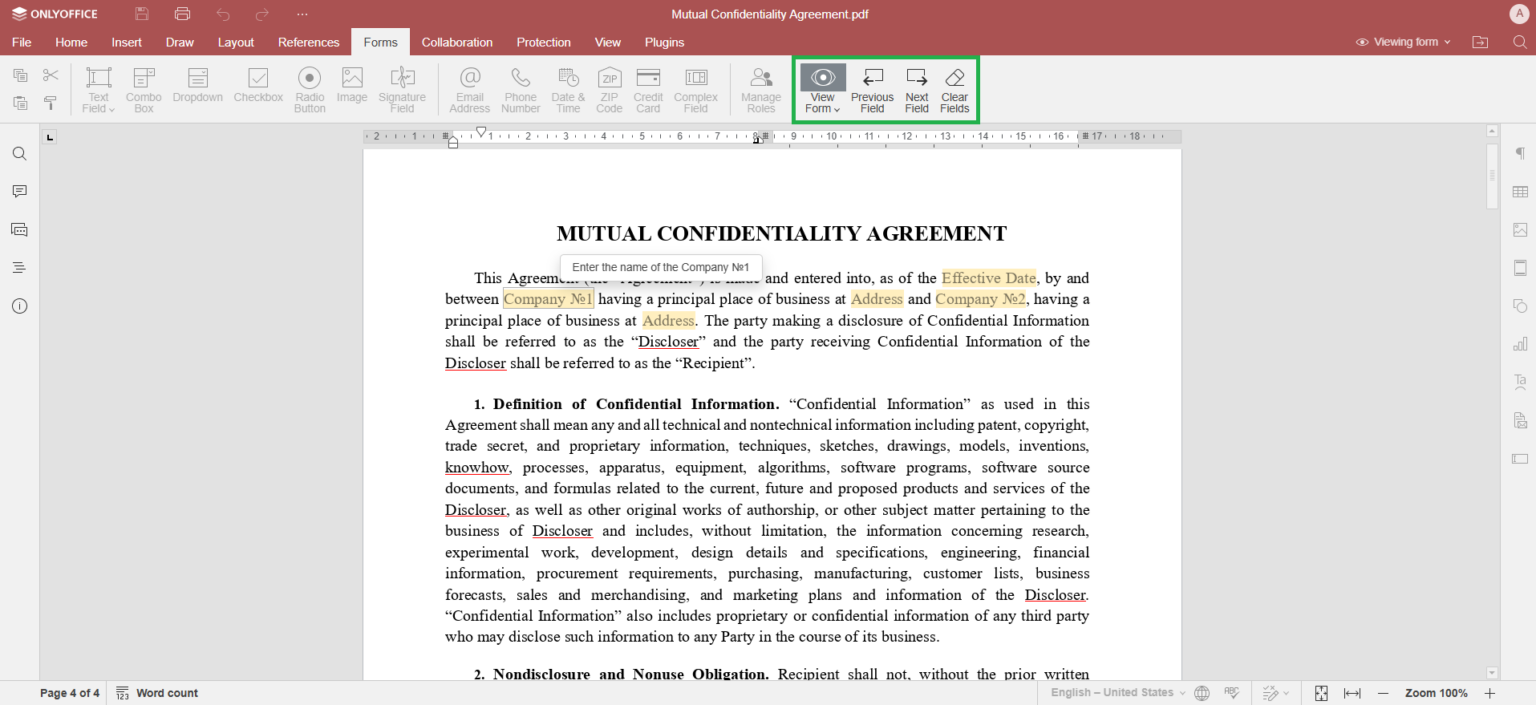Insert a Checkbox form field
The image size is (1536, 705).
click(258, 85)
